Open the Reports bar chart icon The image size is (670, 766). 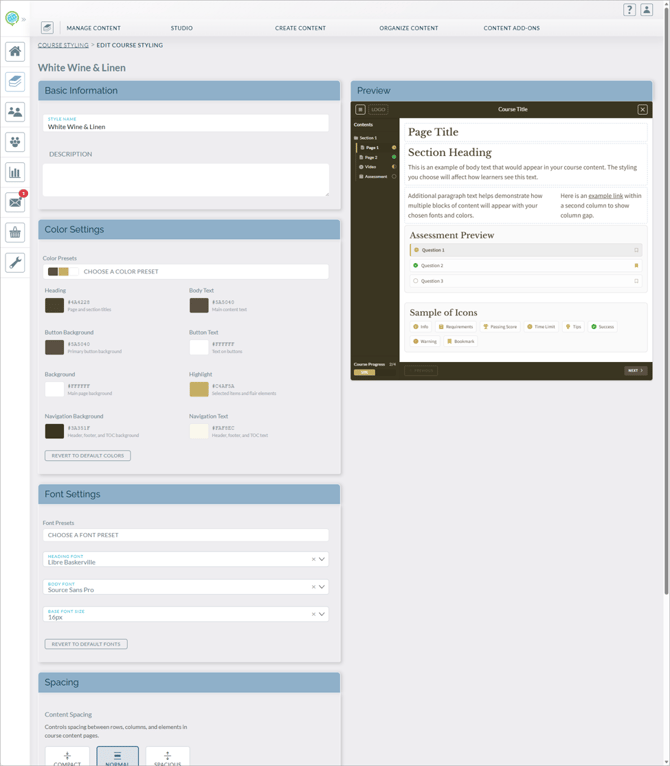(x=15, y=172)
